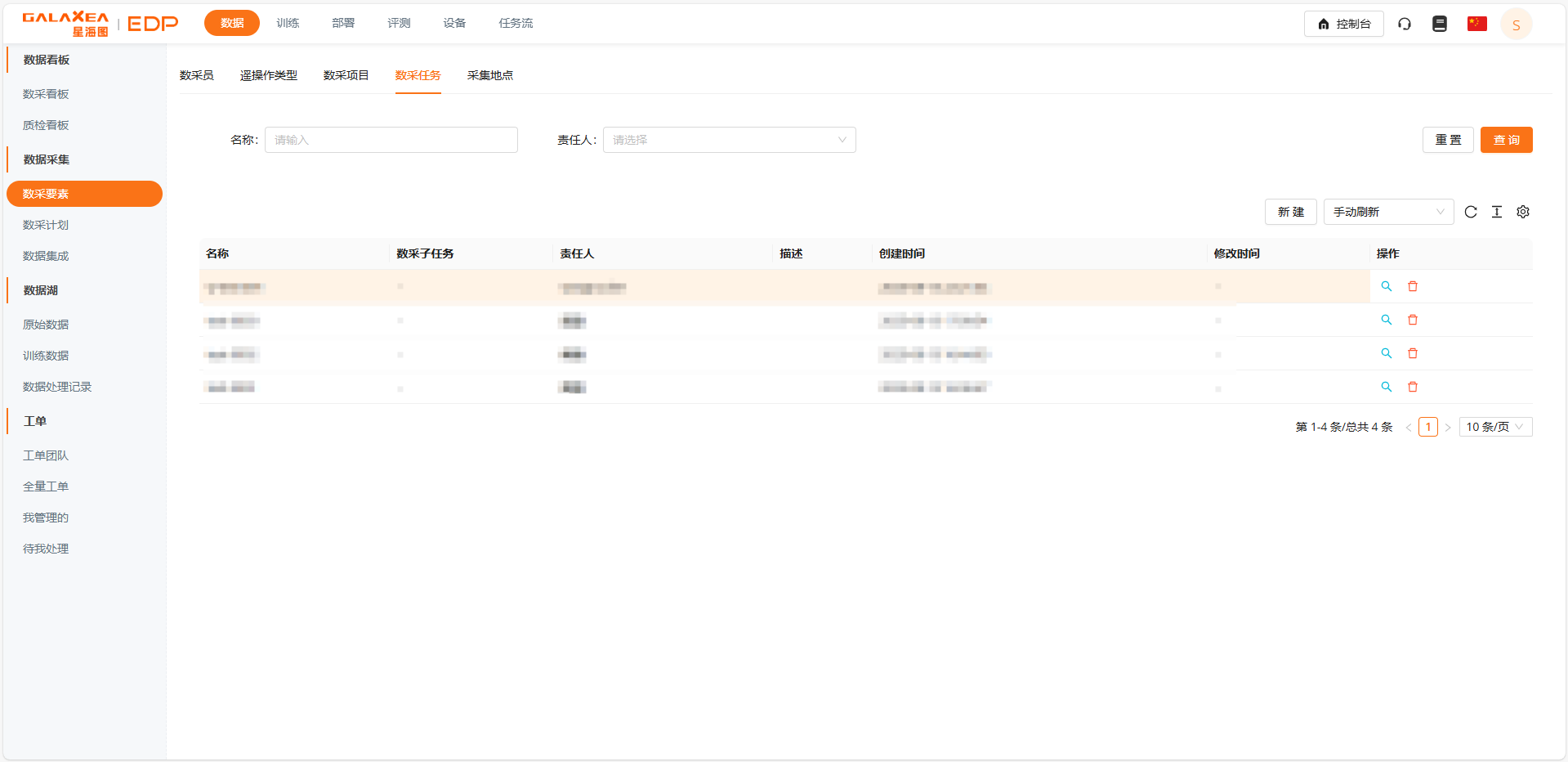Open the table density icon
Image resolution: width=1568 pixels, height=762 pixels.
[1497, 212]
